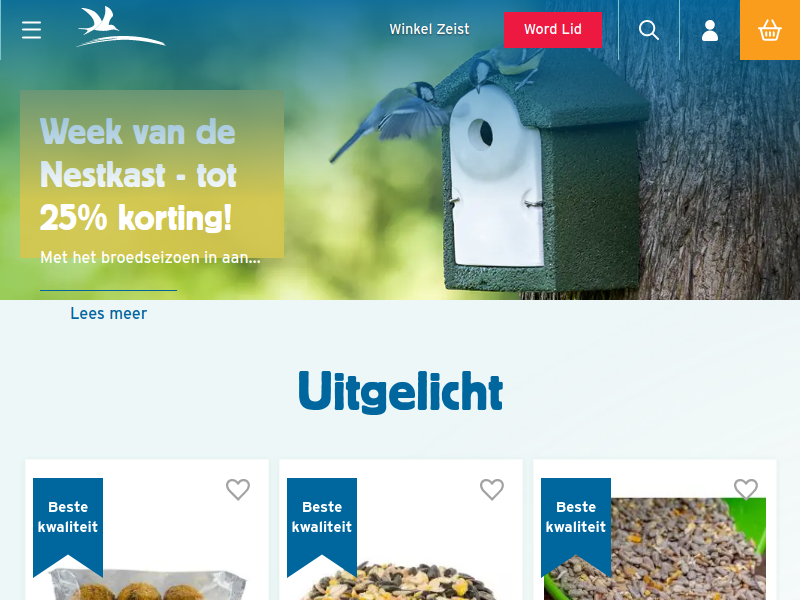This screenshot has width=800, height=600.
Task: Select the Winkel Zeist menu item
Action: coord(429,29)
